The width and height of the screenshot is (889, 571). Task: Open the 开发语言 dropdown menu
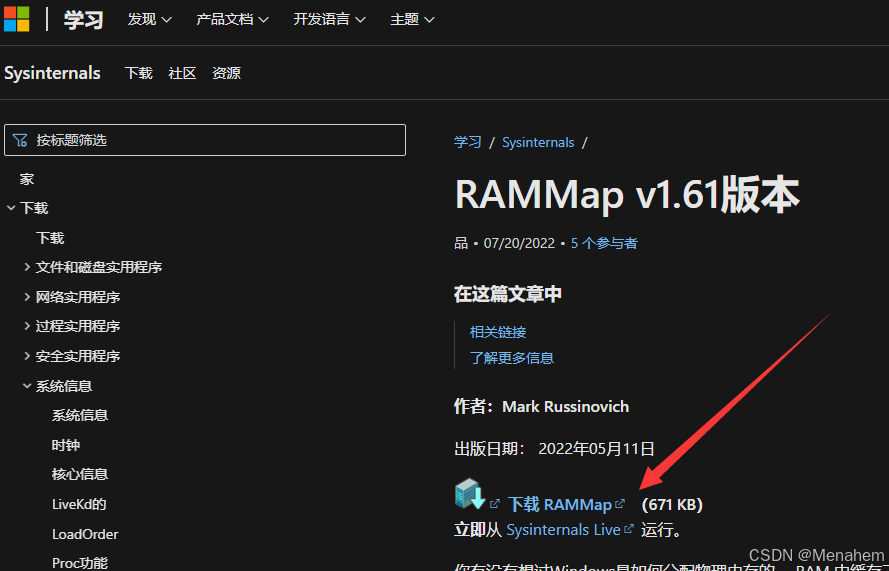click(329, 19)
